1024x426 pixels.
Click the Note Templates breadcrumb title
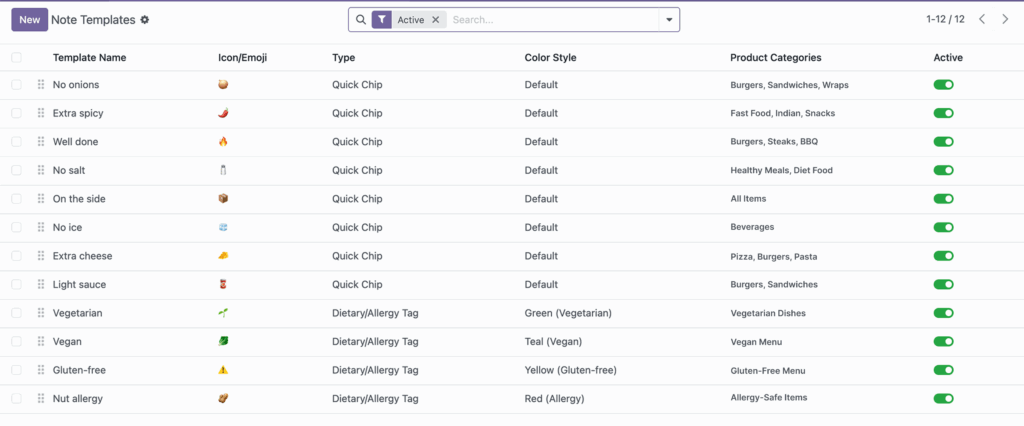pyautogui.click(x=93, y=20)
